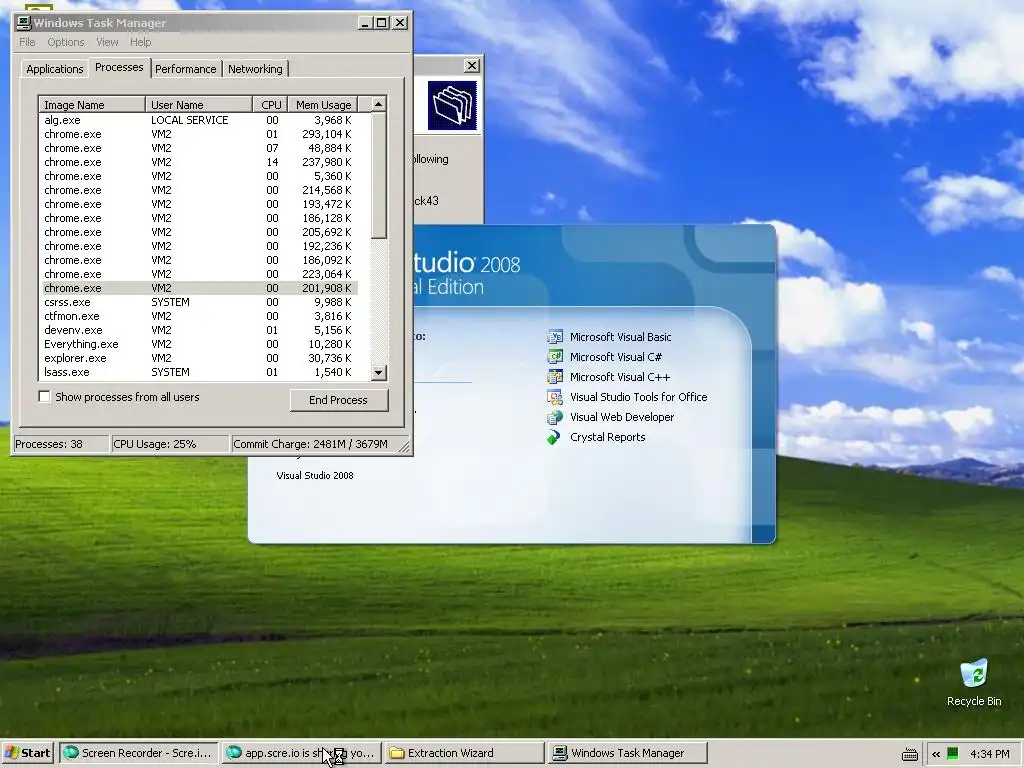Select the Everything.exe process
This screenshot has width=1024, height=768.
(x=199, y=344)
